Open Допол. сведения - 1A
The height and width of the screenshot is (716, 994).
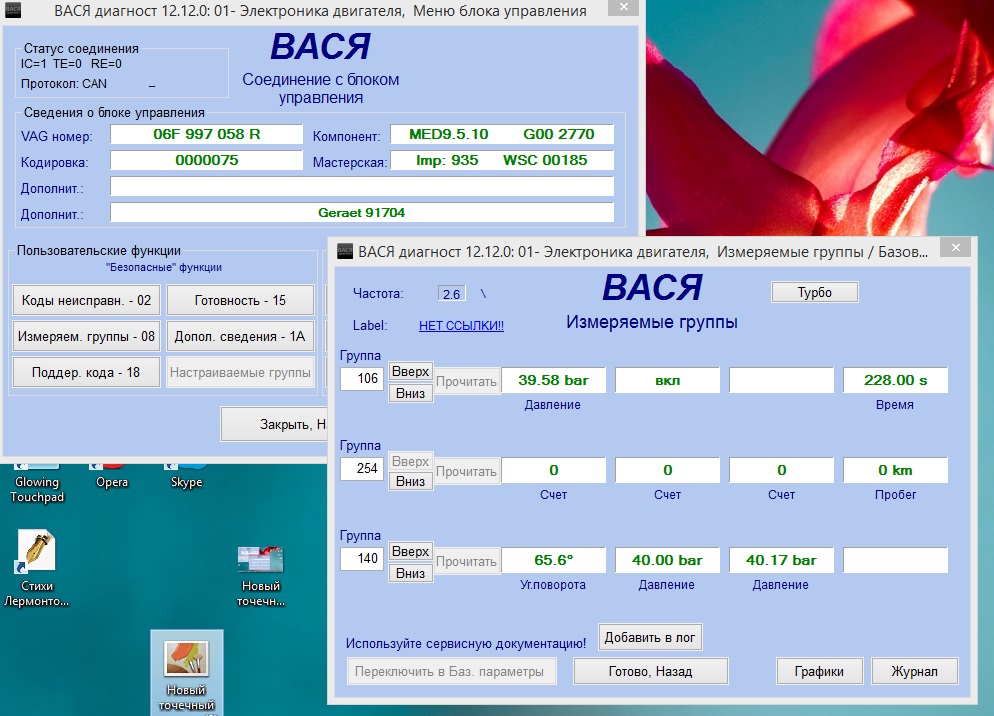point(240,336)
